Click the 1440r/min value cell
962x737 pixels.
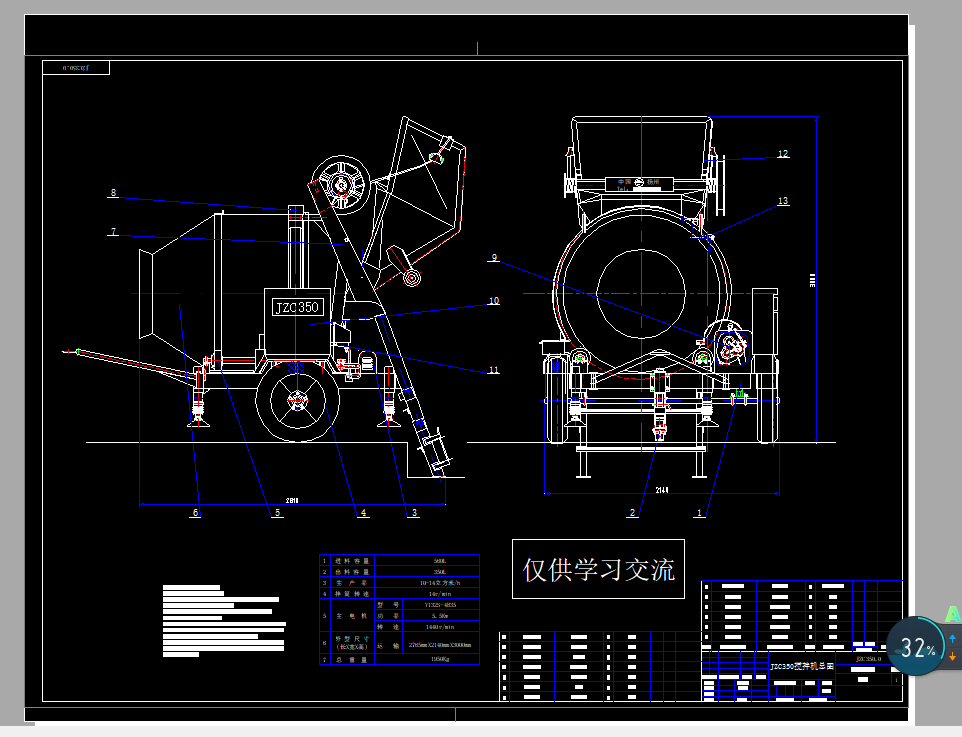pyautogui.click(x=443, y=626)
